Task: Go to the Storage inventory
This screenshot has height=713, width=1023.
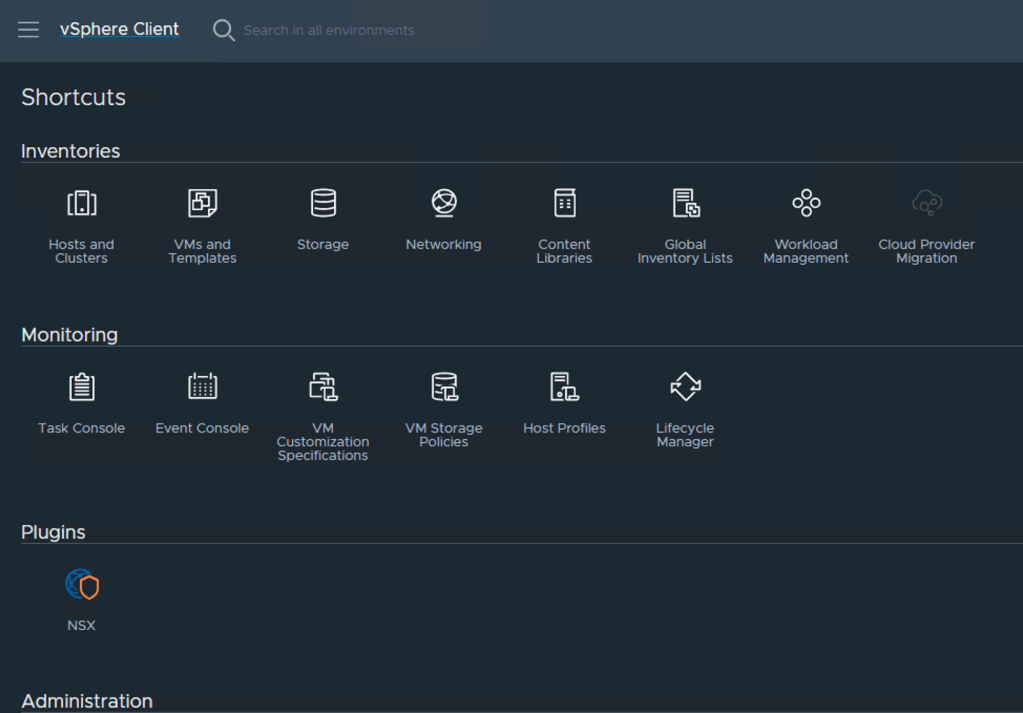Action: pyautogui.click(x=323, y=204)
